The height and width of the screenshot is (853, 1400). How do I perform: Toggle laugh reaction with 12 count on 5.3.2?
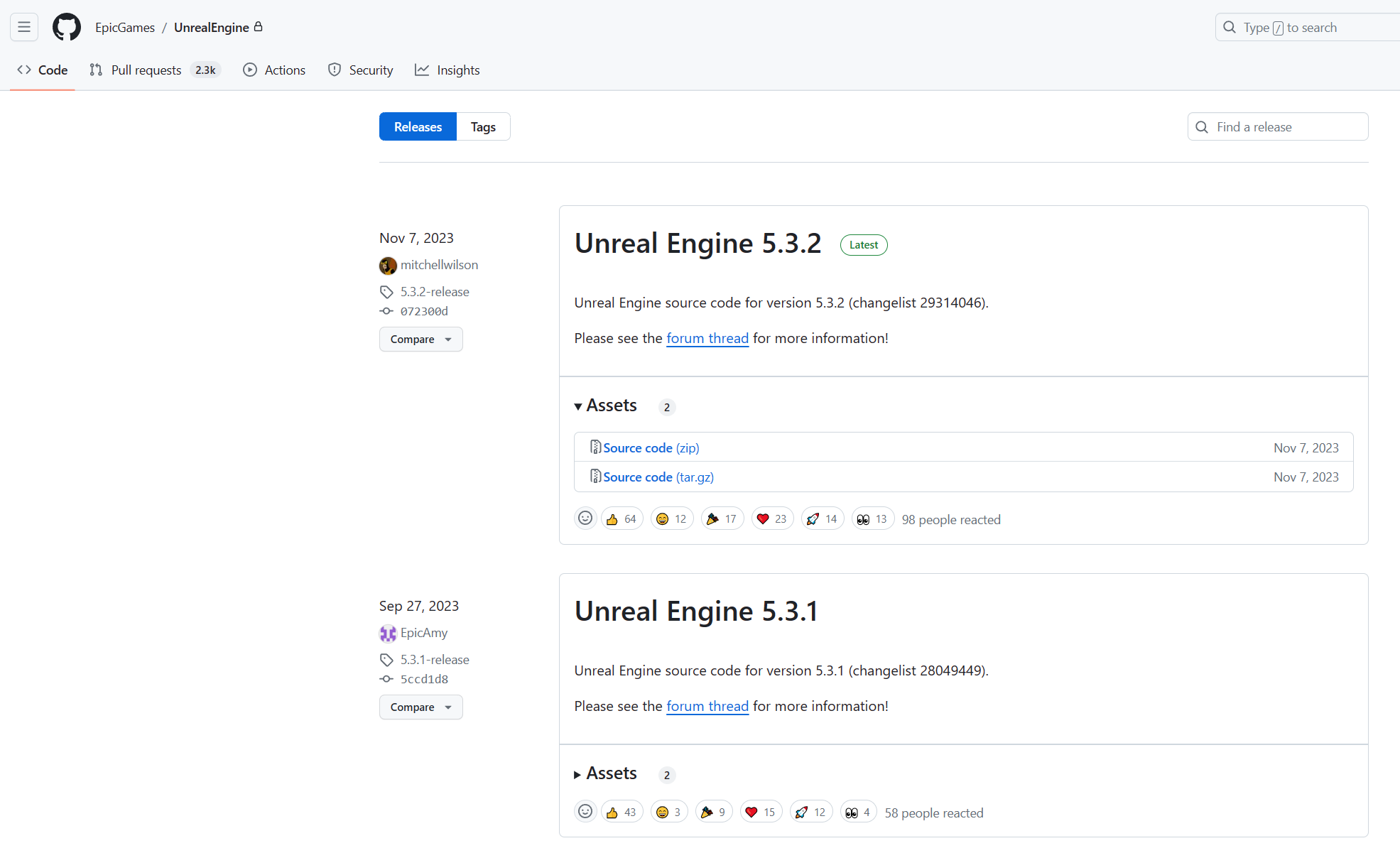[x=672, y=519]
